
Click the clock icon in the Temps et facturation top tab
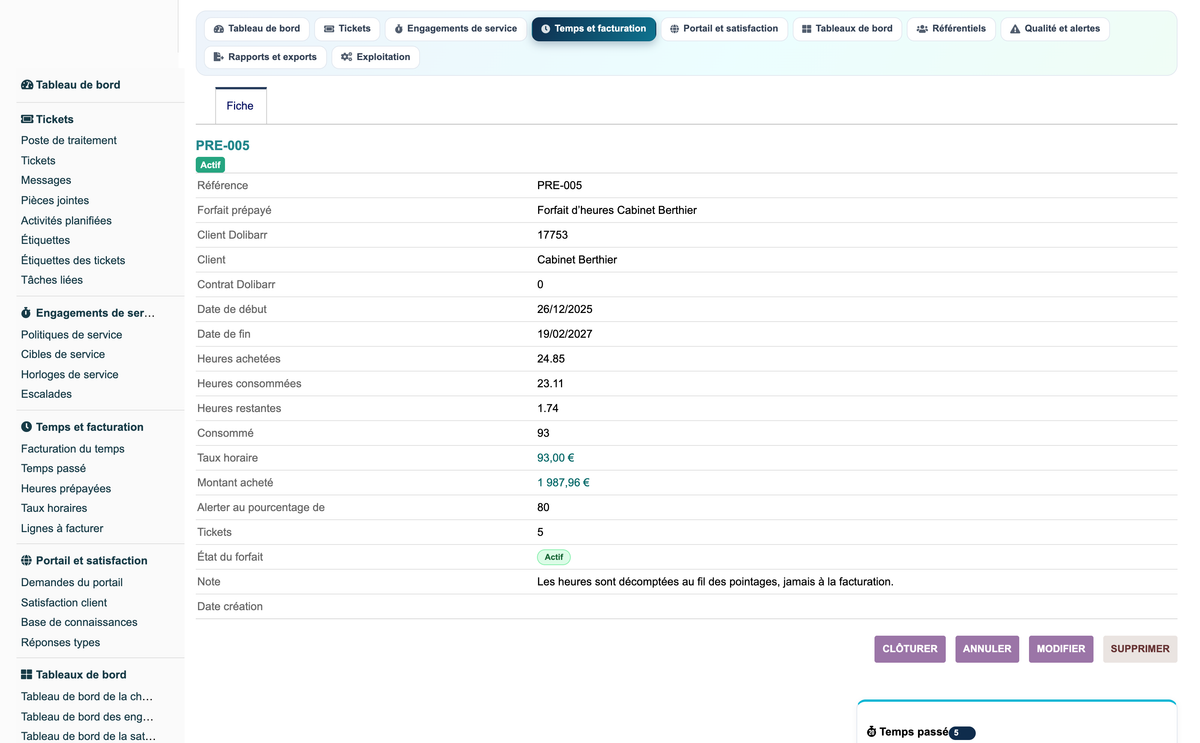coord(545,29)
